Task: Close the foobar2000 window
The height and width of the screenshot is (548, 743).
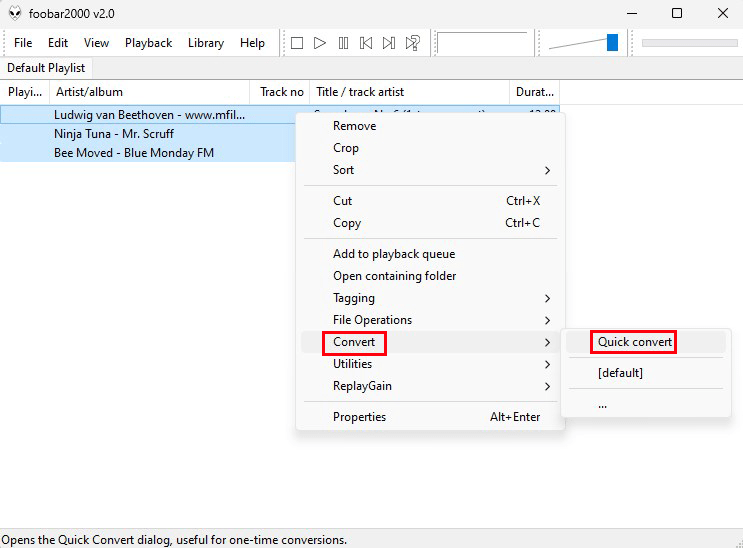Action: click(x=723, y=13)
